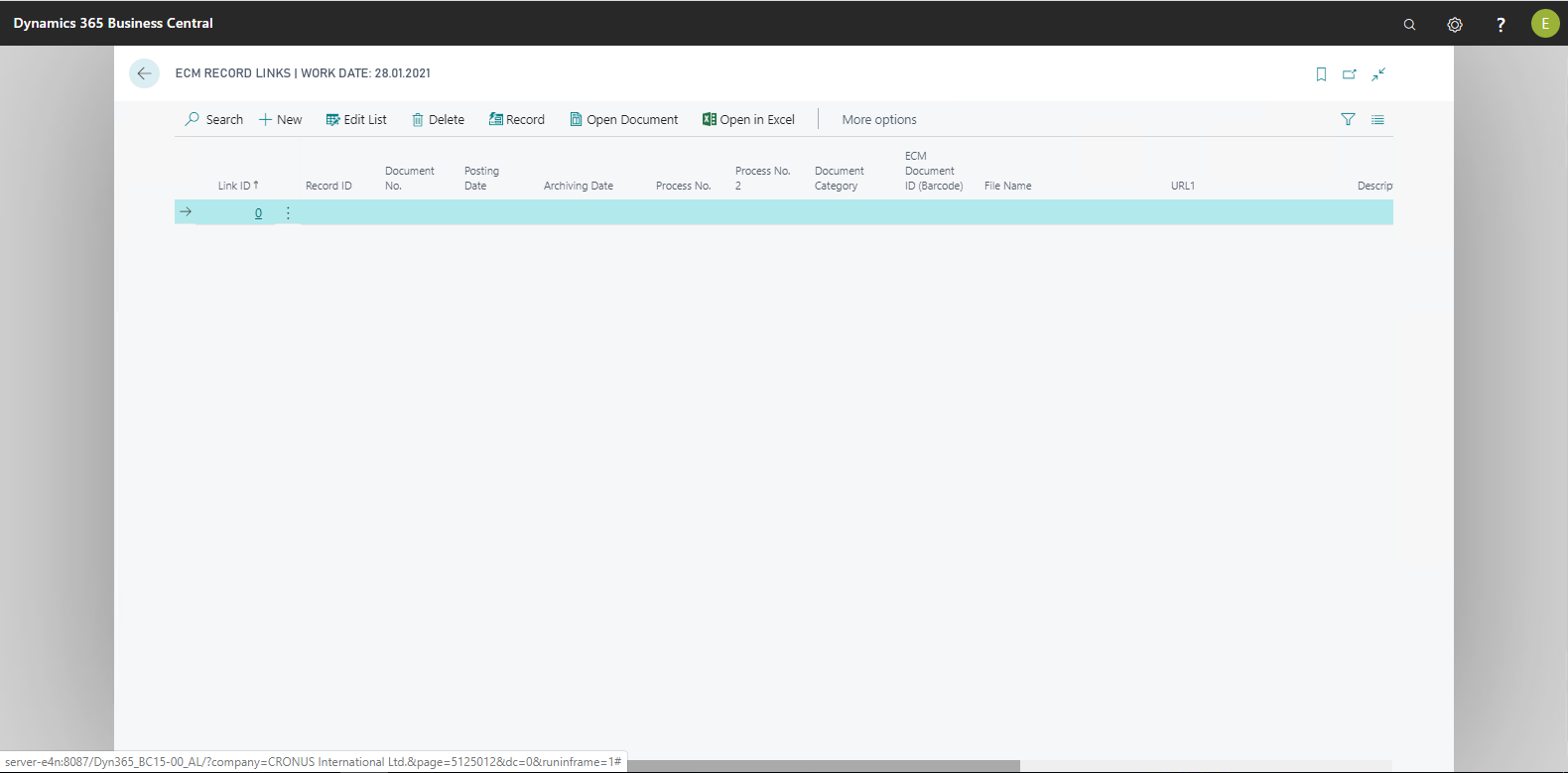Click the Open Document action
This screenshot has height=773, width=1568.
tap(624, 120)
